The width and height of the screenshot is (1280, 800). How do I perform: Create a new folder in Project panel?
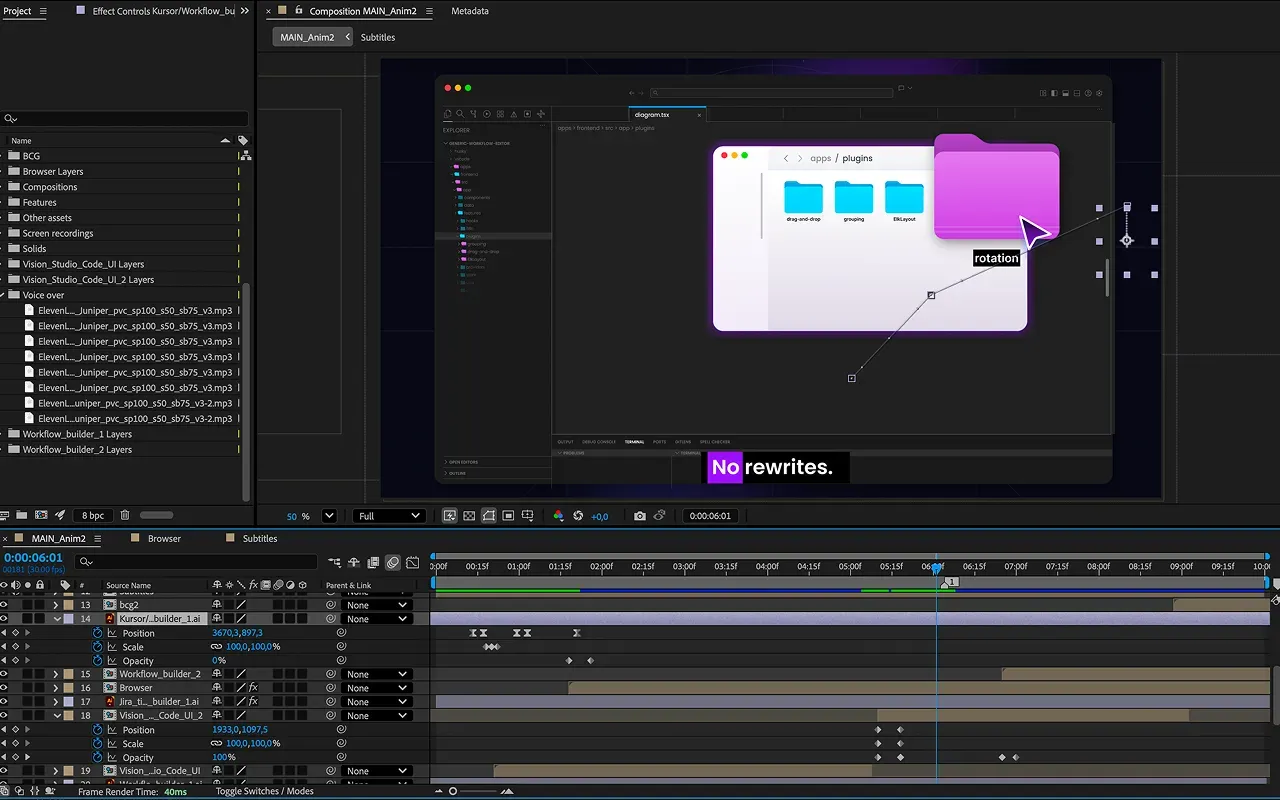(x=21, y=515)
